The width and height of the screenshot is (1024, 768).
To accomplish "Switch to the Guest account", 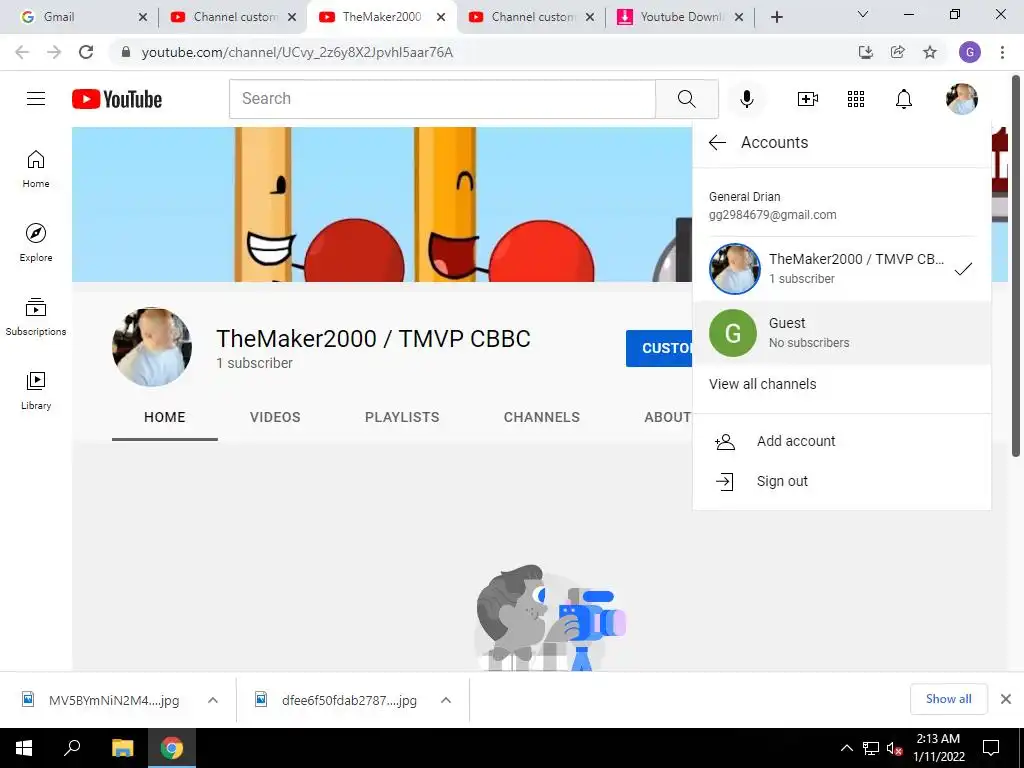I will 841,332.
